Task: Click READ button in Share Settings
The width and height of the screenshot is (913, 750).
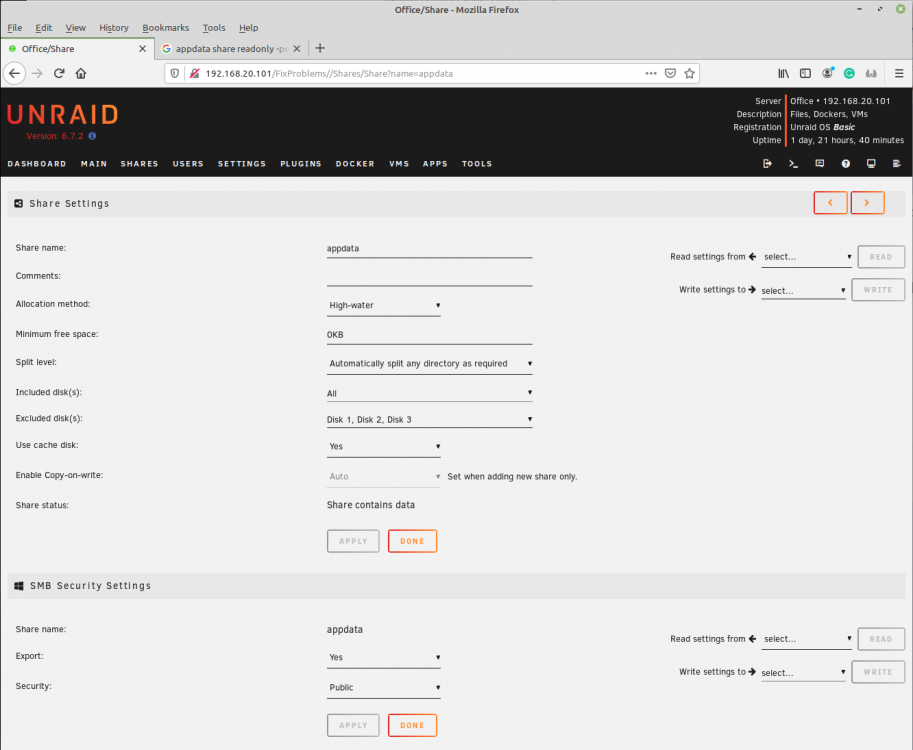Action: [x=881, y=257]
